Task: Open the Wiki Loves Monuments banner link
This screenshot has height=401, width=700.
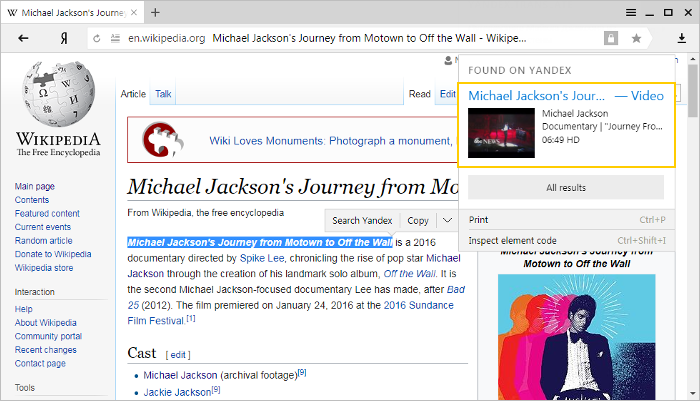Action: pyautogui.click(x=330, y=141)
